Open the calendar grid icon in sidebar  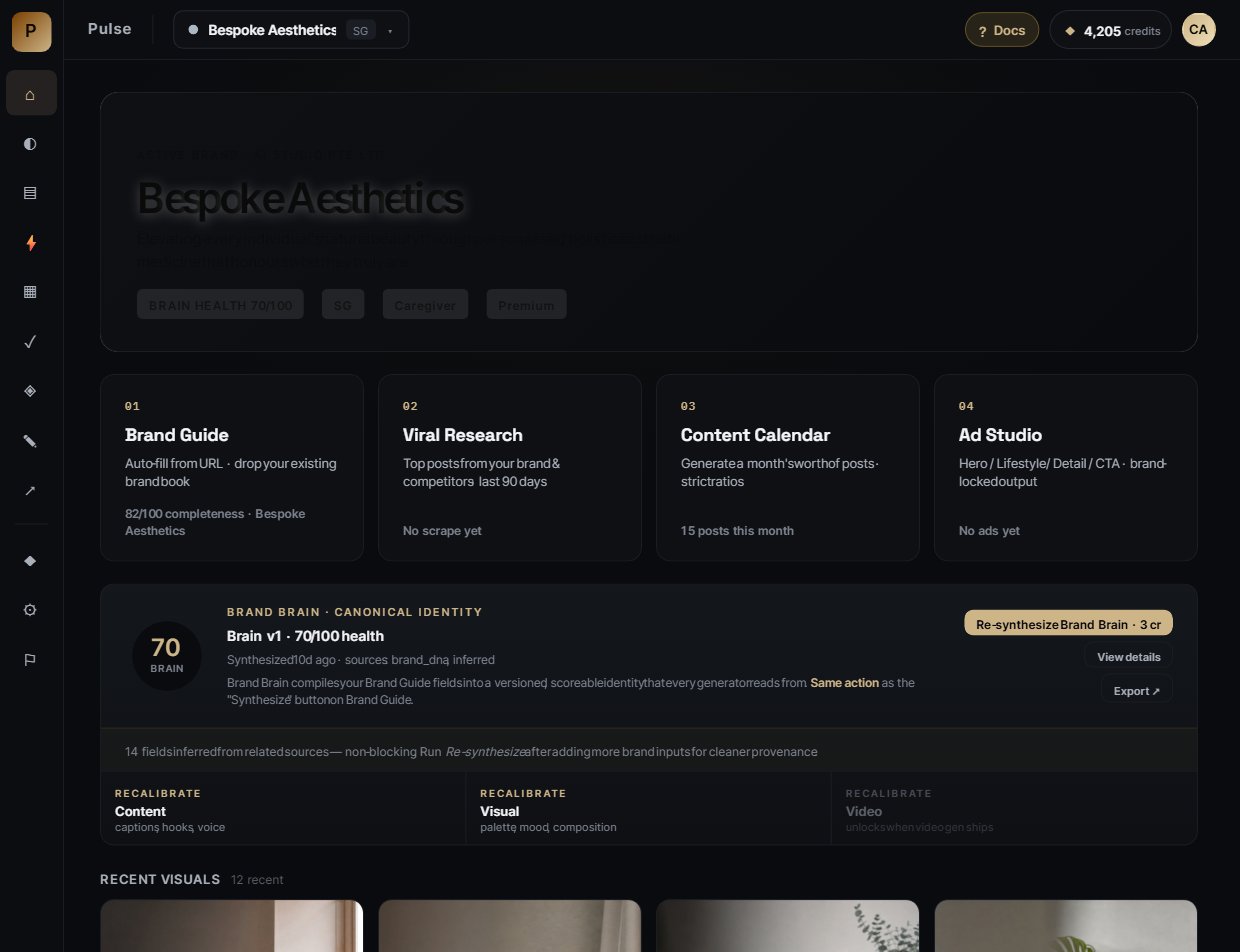[x=31, y=292]
